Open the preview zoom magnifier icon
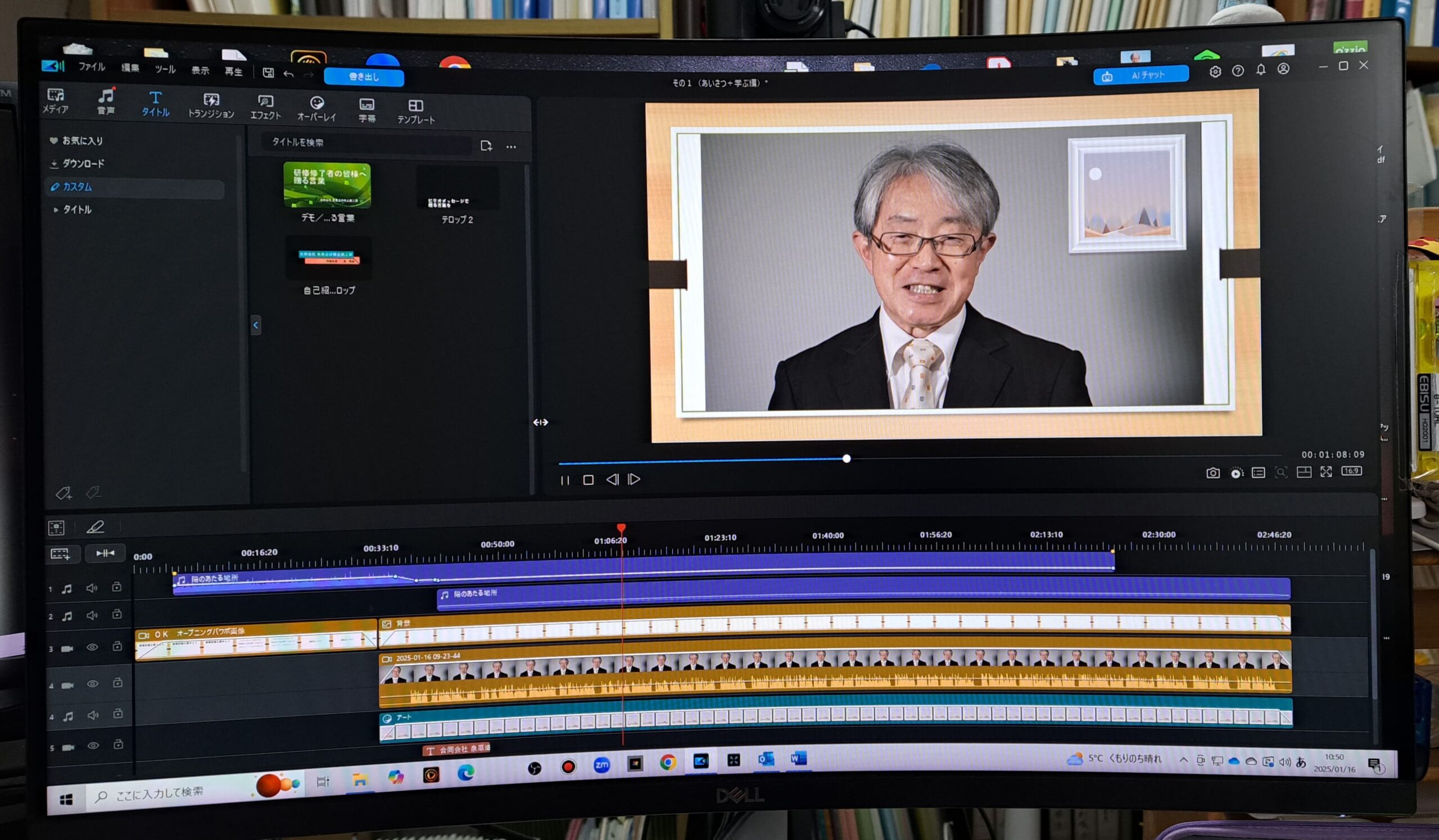The image size is (1439, 840). pos(1281,473)
